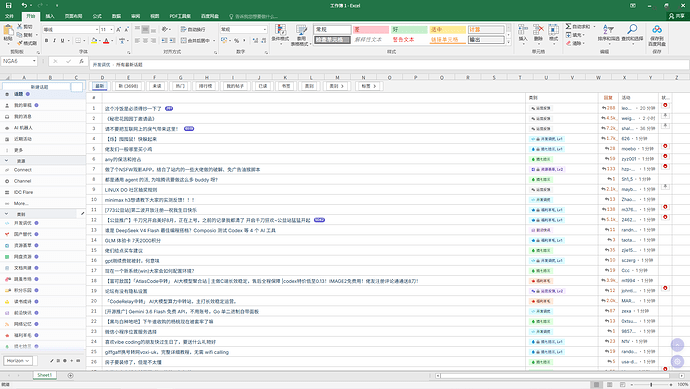Switch to the PDF tools ribbon tab
This screenshot has width=690, height=389.
click(x=180, y=16)
